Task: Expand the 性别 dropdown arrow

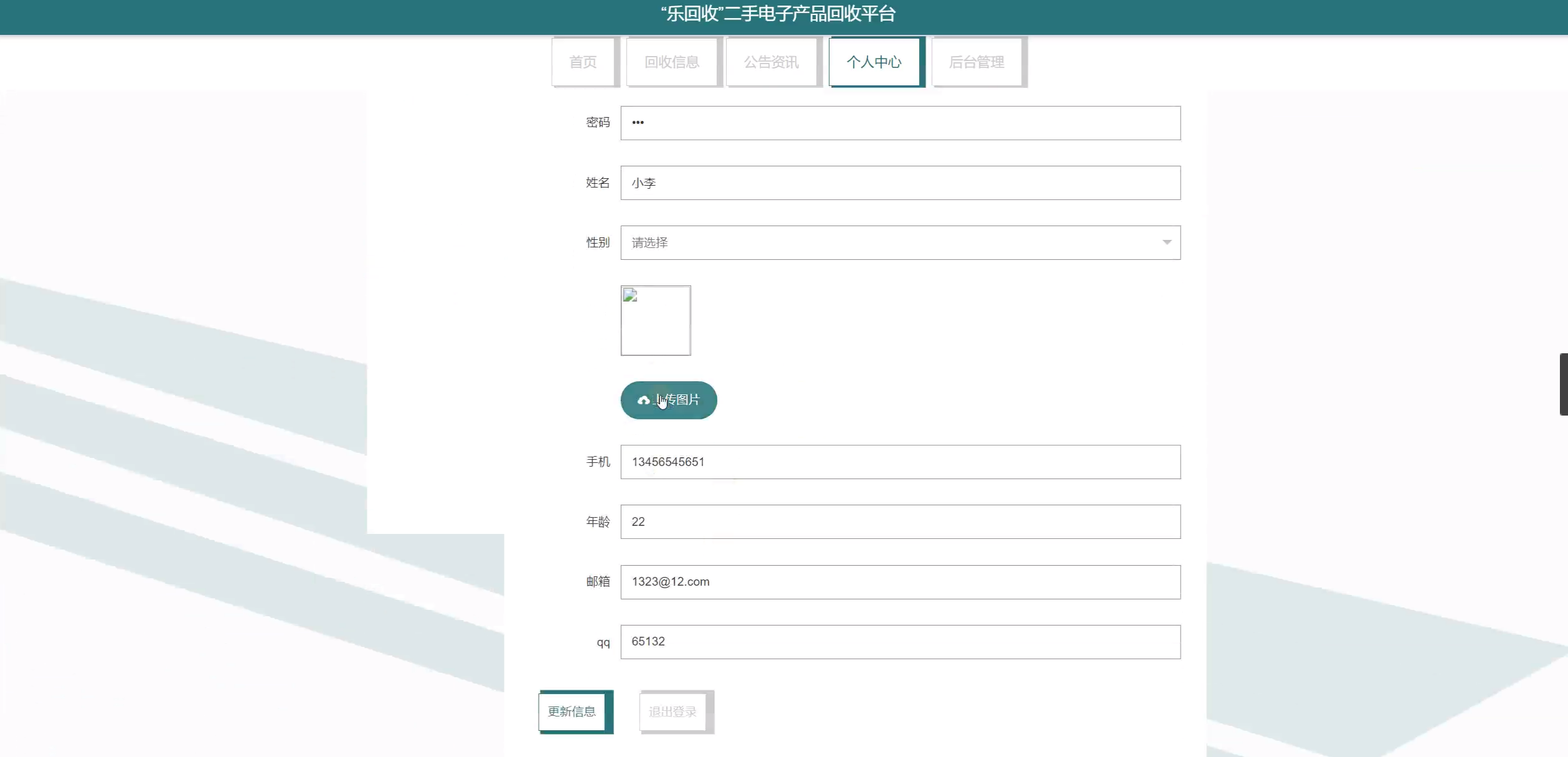Action: click(1166, 242)
